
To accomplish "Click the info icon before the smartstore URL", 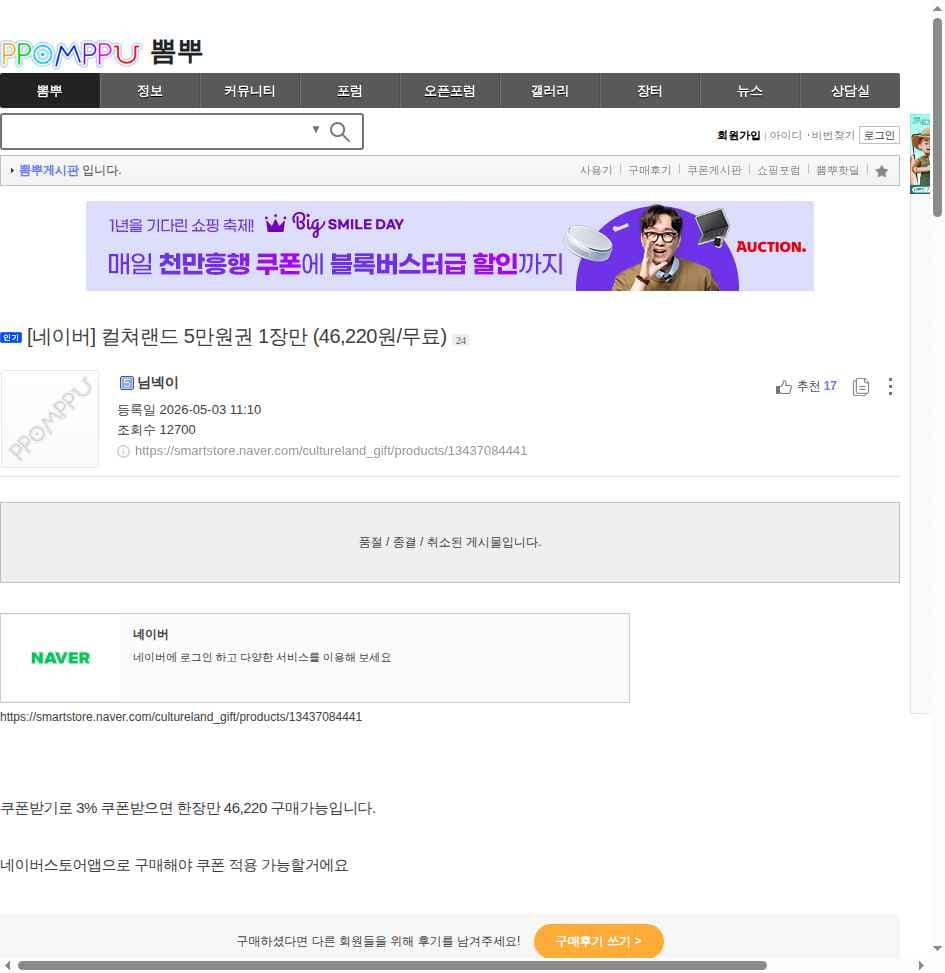I will pyautogui.click(x=123, y=451).
